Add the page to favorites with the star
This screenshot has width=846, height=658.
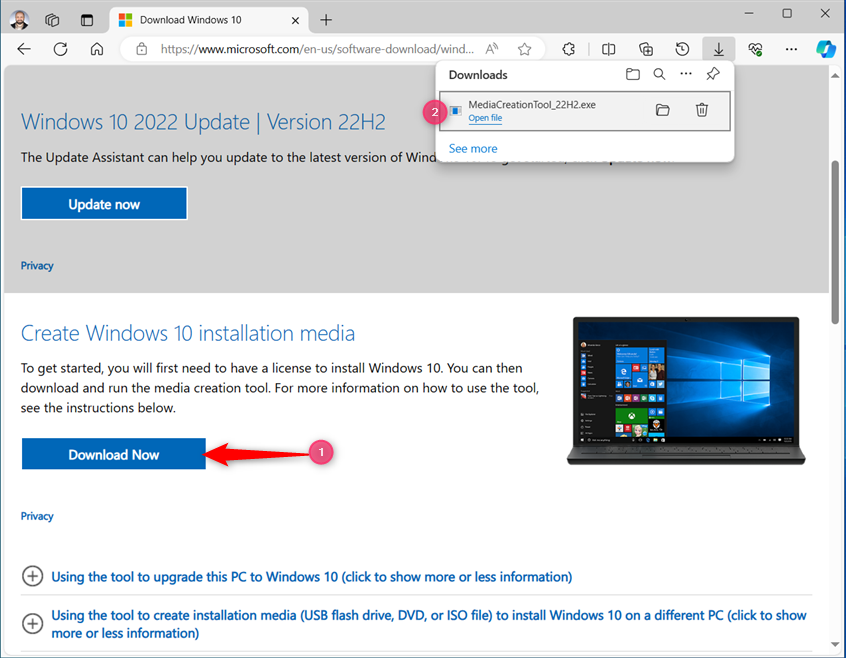pos(524,48)
